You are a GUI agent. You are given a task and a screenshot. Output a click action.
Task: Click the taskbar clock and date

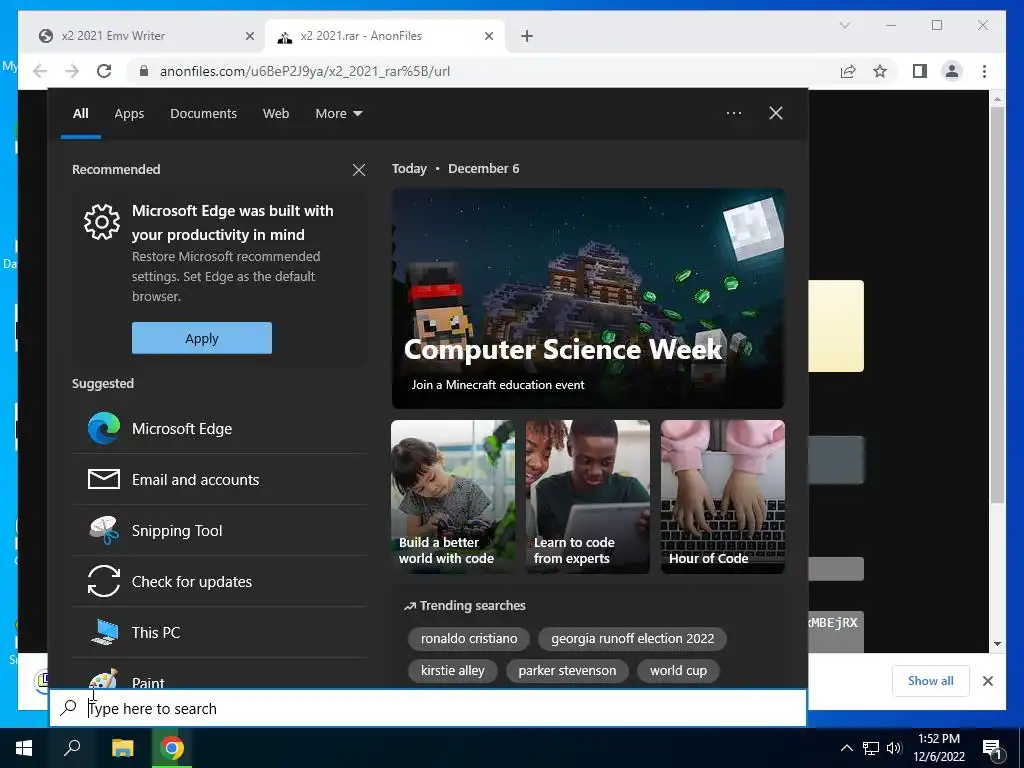tap(939, 748)
